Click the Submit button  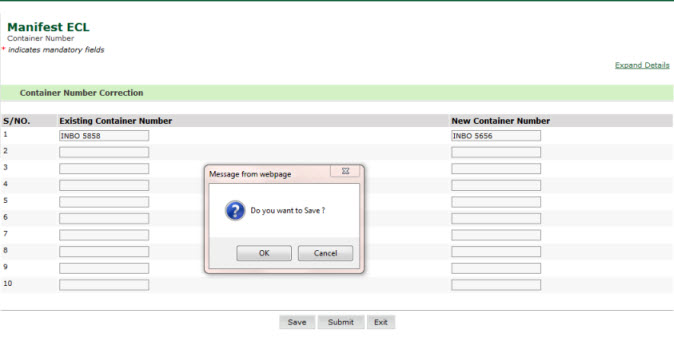click(x=341, y=322)
